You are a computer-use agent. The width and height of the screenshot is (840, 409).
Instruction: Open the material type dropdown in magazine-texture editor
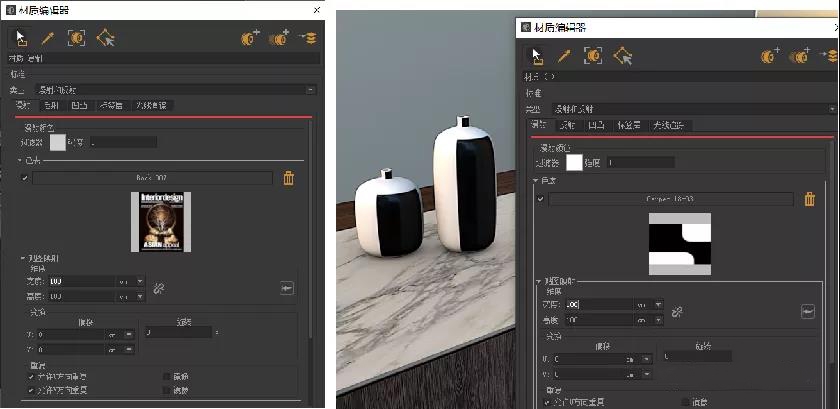[x=311, y=90]
